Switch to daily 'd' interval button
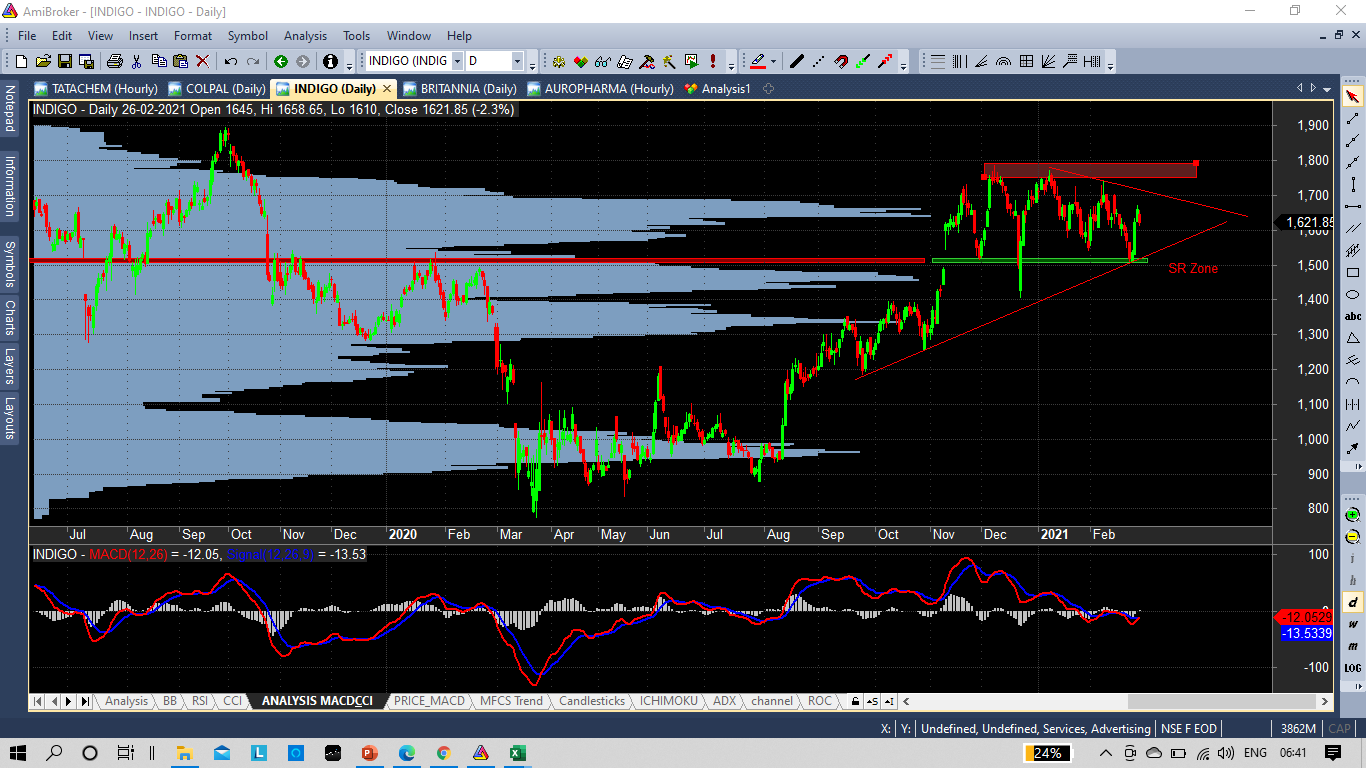 coord(1353,602)
